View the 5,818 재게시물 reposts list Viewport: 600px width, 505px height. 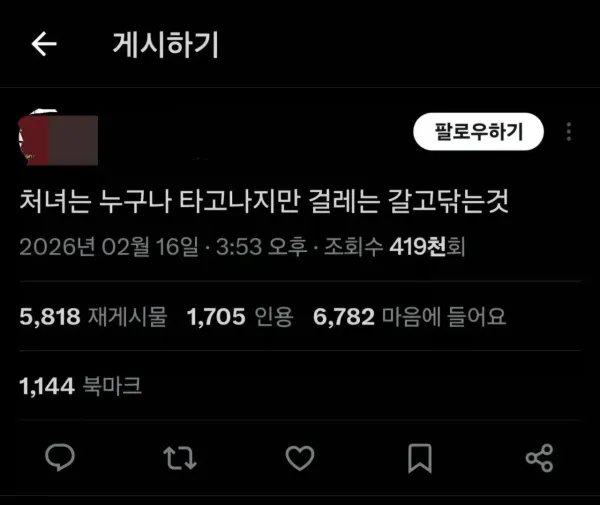coord(93,317)
